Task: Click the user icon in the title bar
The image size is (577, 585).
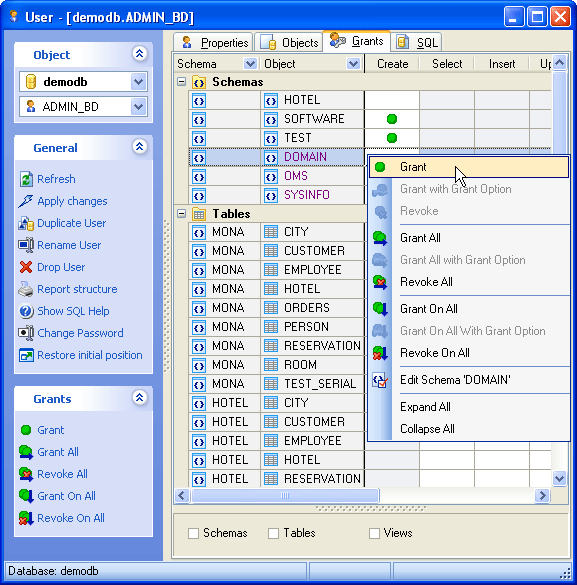Action: pyautogui.click(x=14, y=16)
